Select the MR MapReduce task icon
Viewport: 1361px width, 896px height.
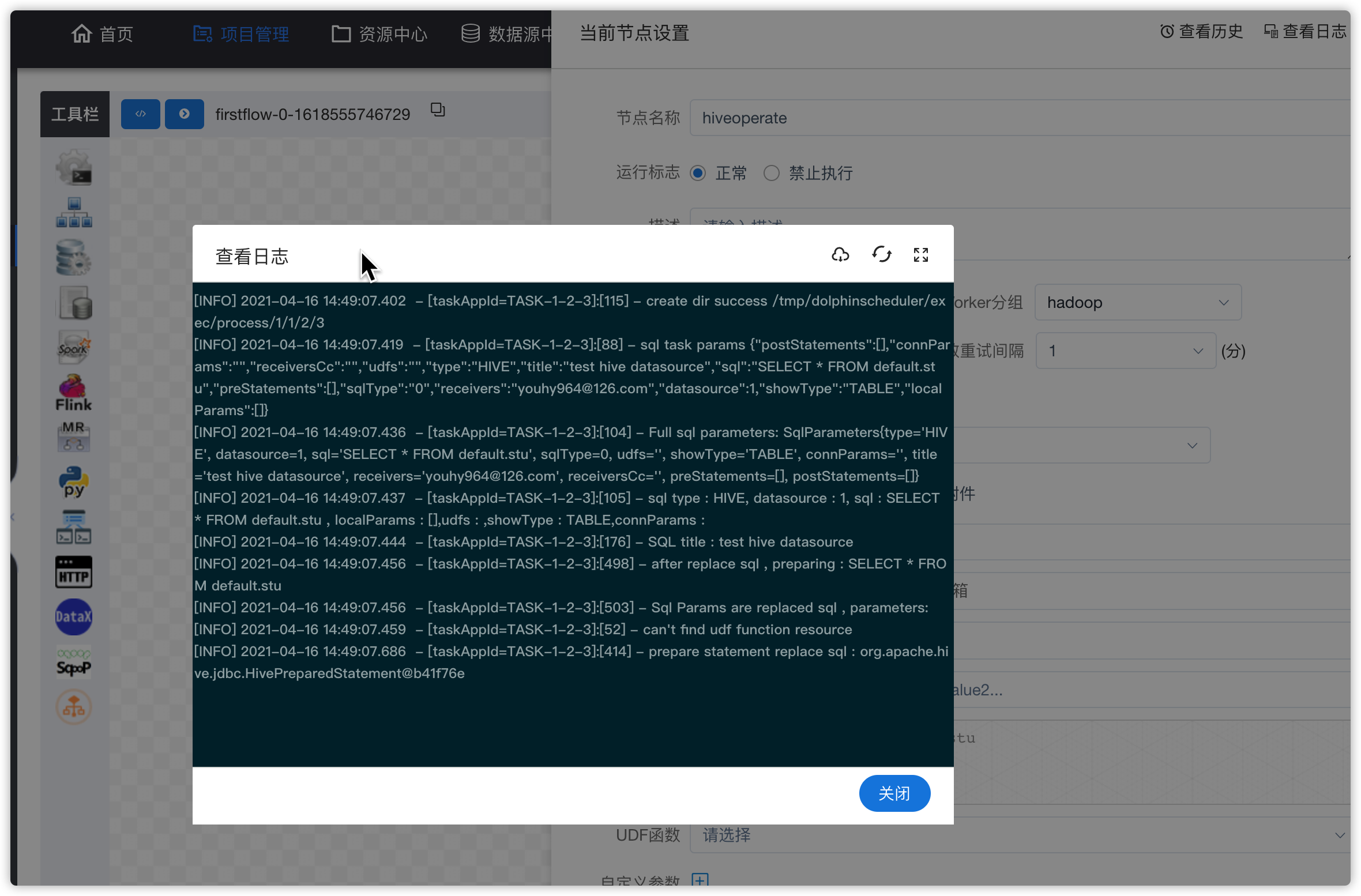pyautogui.click(x=74, y=436)
